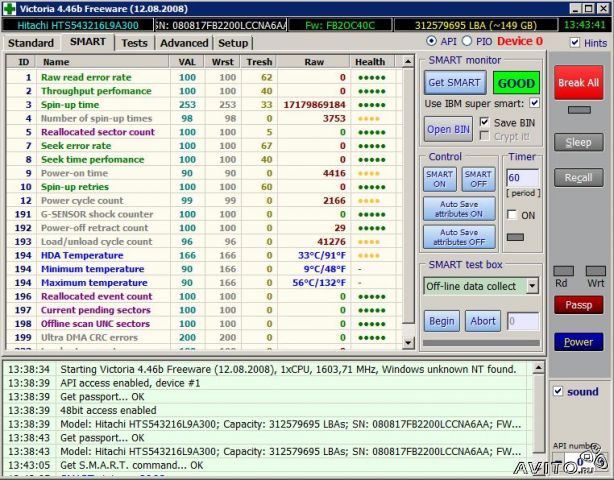Viewport: 614px width, 480px height.
Task: Click the SMART test progress bar
Action: point(481,343)
